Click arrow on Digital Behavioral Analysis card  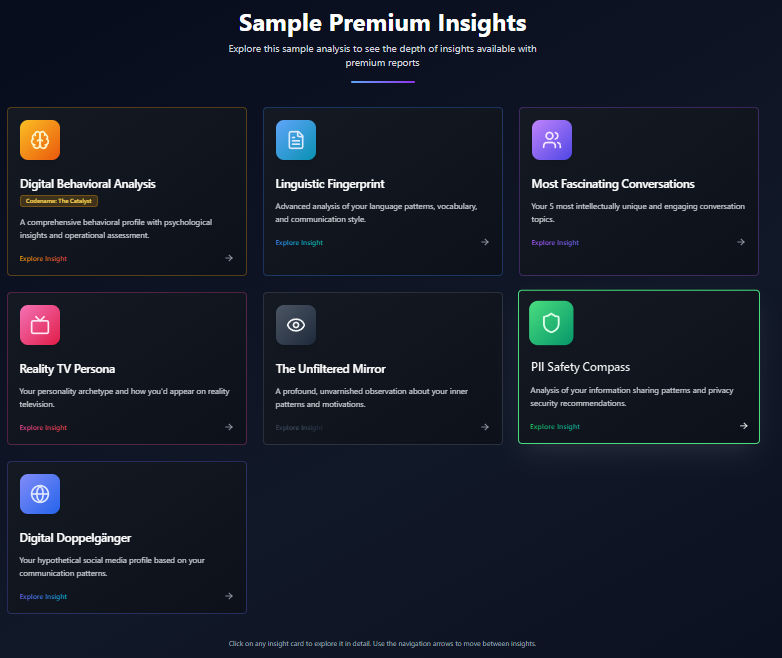point(229,258)
